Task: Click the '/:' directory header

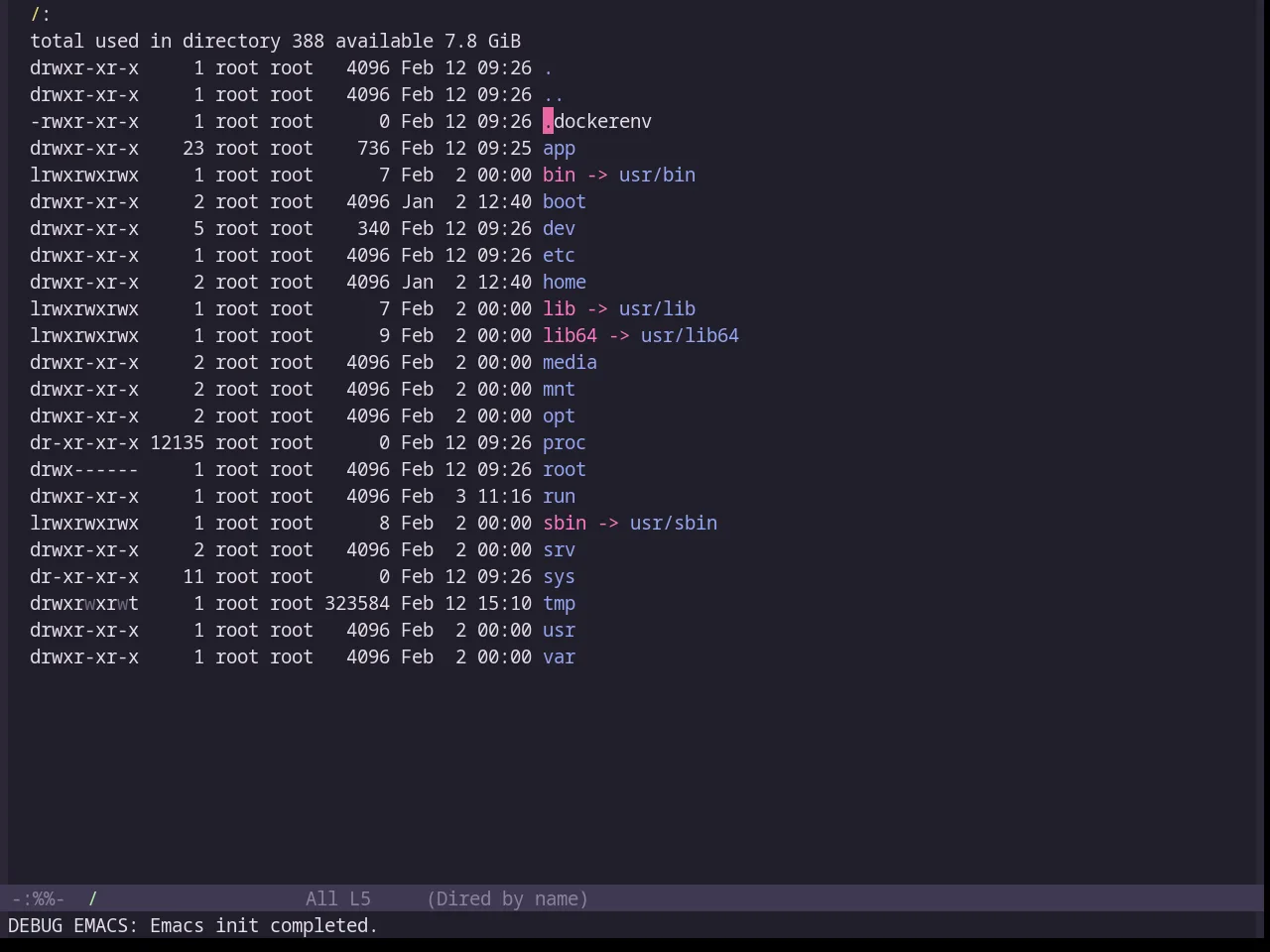Action: click(41, 15)
